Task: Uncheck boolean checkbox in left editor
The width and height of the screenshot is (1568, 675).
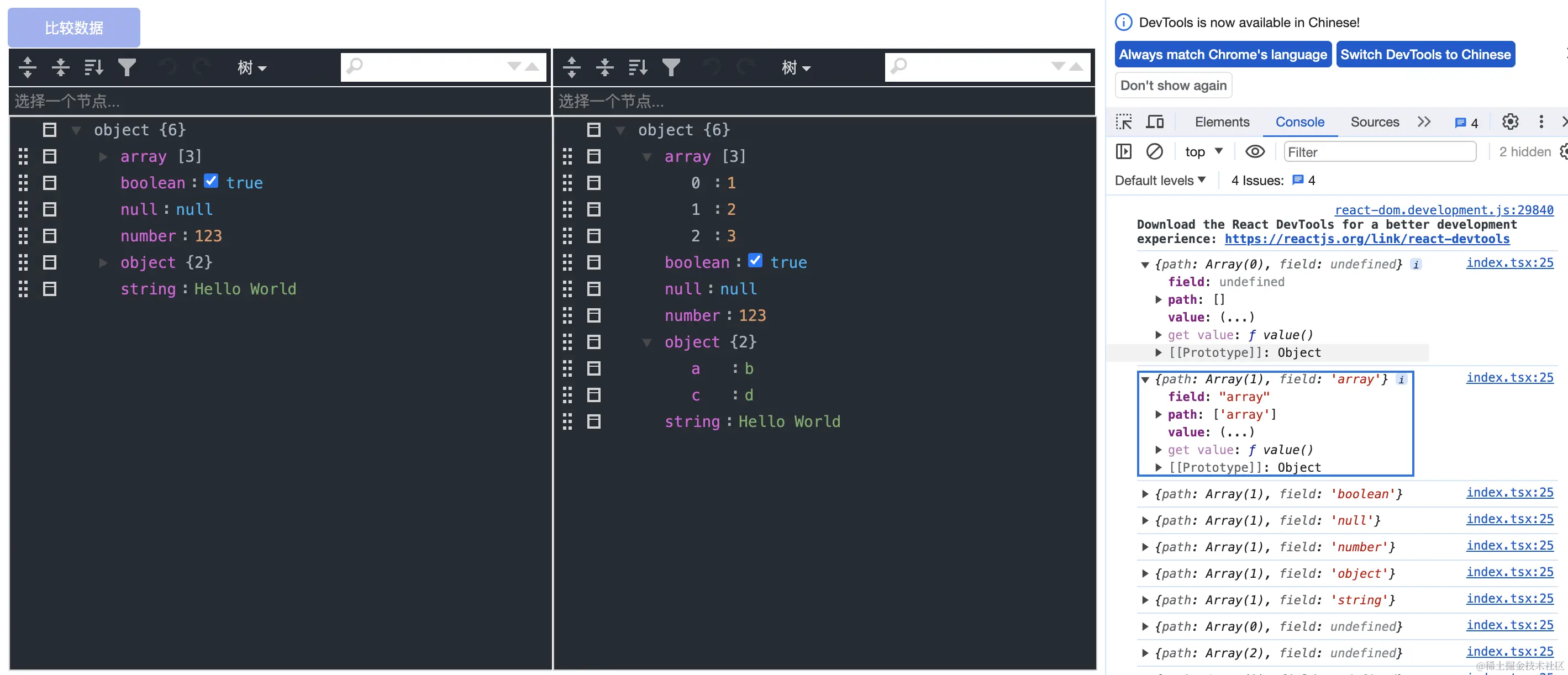Action: (x=211, y=181)
